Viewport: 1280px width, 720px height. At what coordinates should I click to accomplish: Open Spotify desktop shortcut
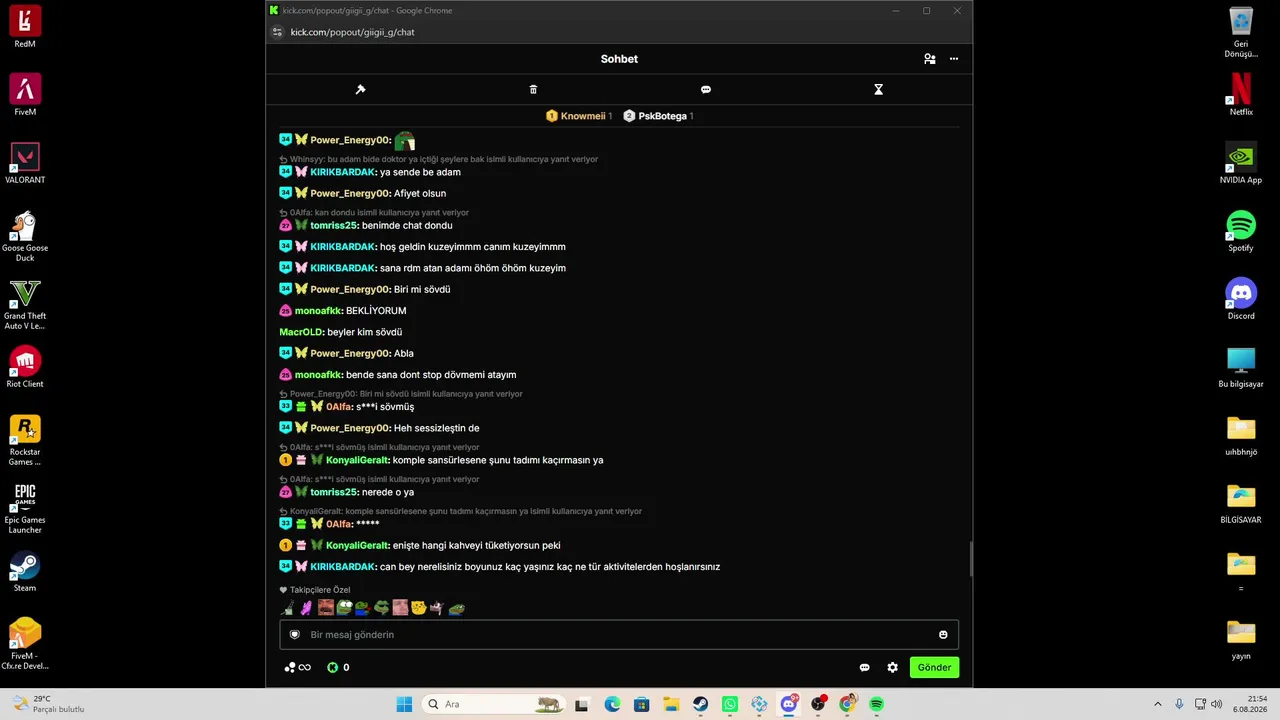pos(1241,231)
